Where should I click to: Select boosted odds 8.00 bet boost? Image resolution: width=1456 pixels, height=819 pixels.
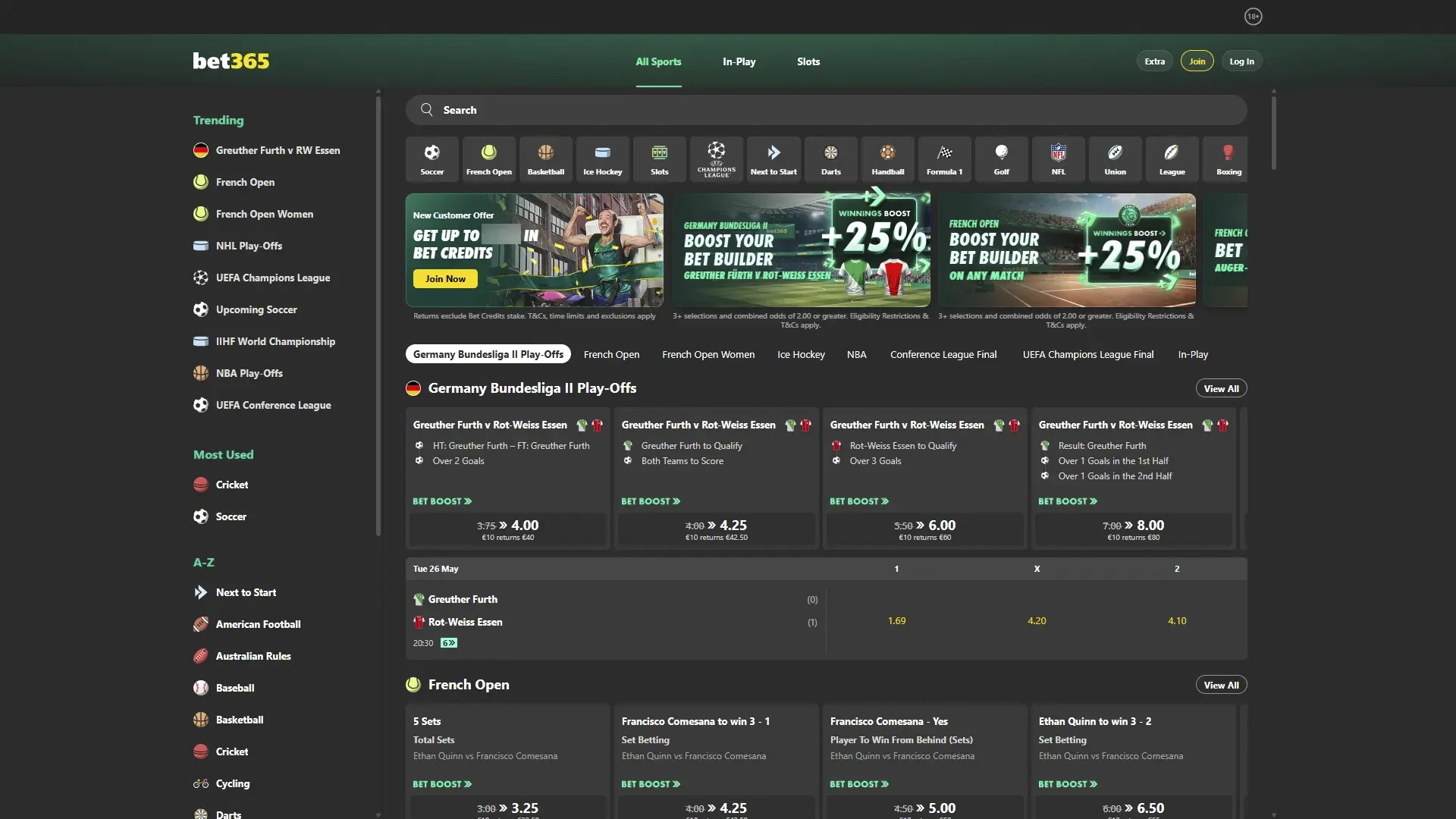pyautogui.click(x=1134, y=529)
